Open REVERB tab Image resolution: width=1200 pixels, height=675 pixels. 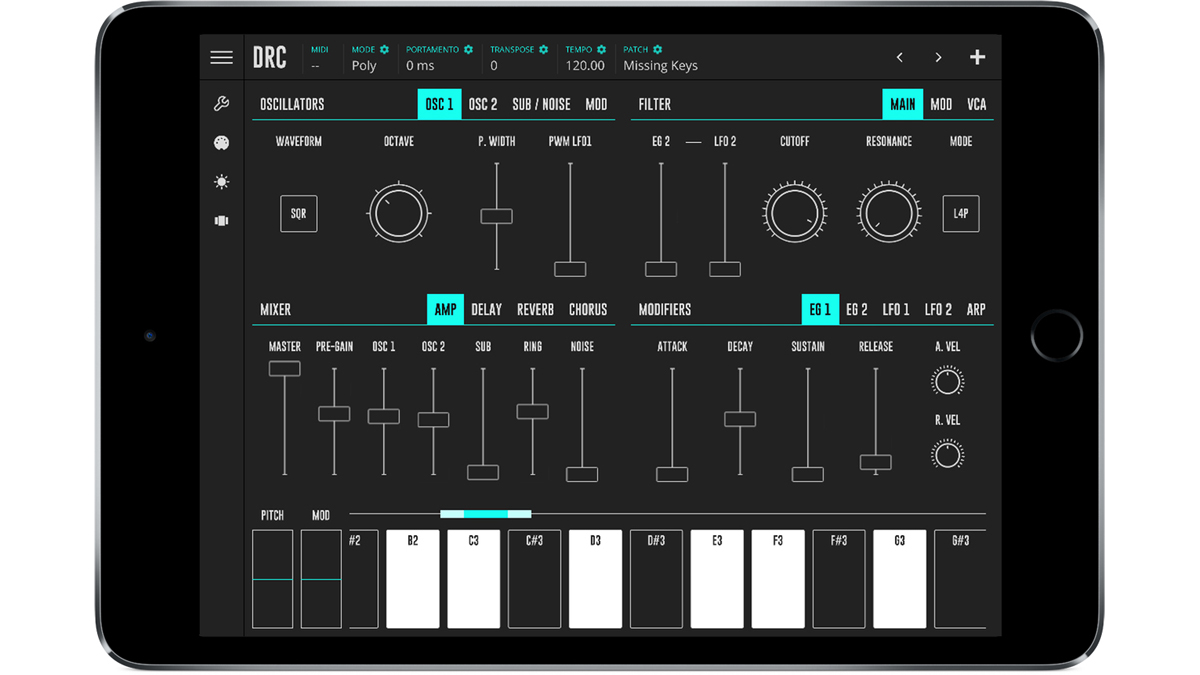(536, 310)
